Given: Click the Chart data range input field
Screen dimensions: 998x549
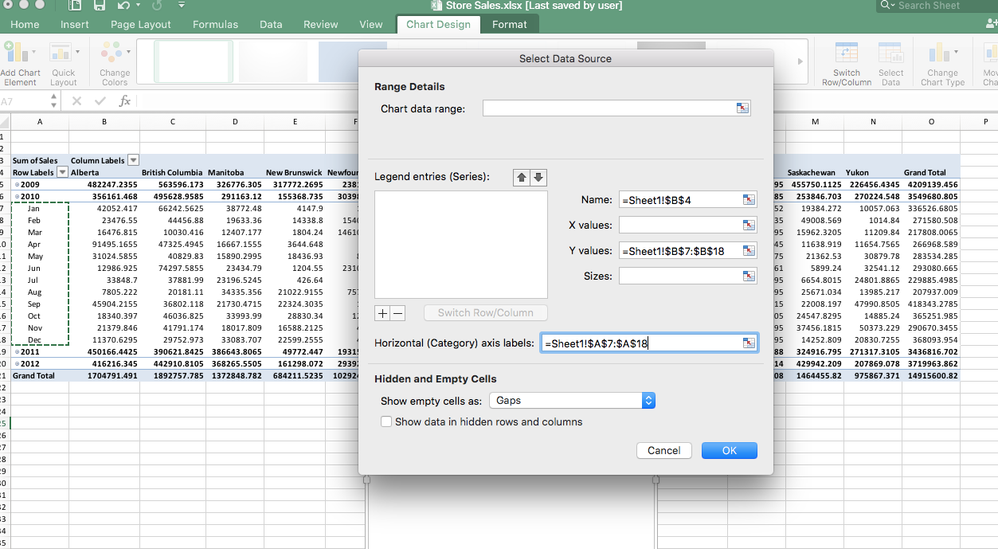Looking at the screenshot, I should 616,108.
